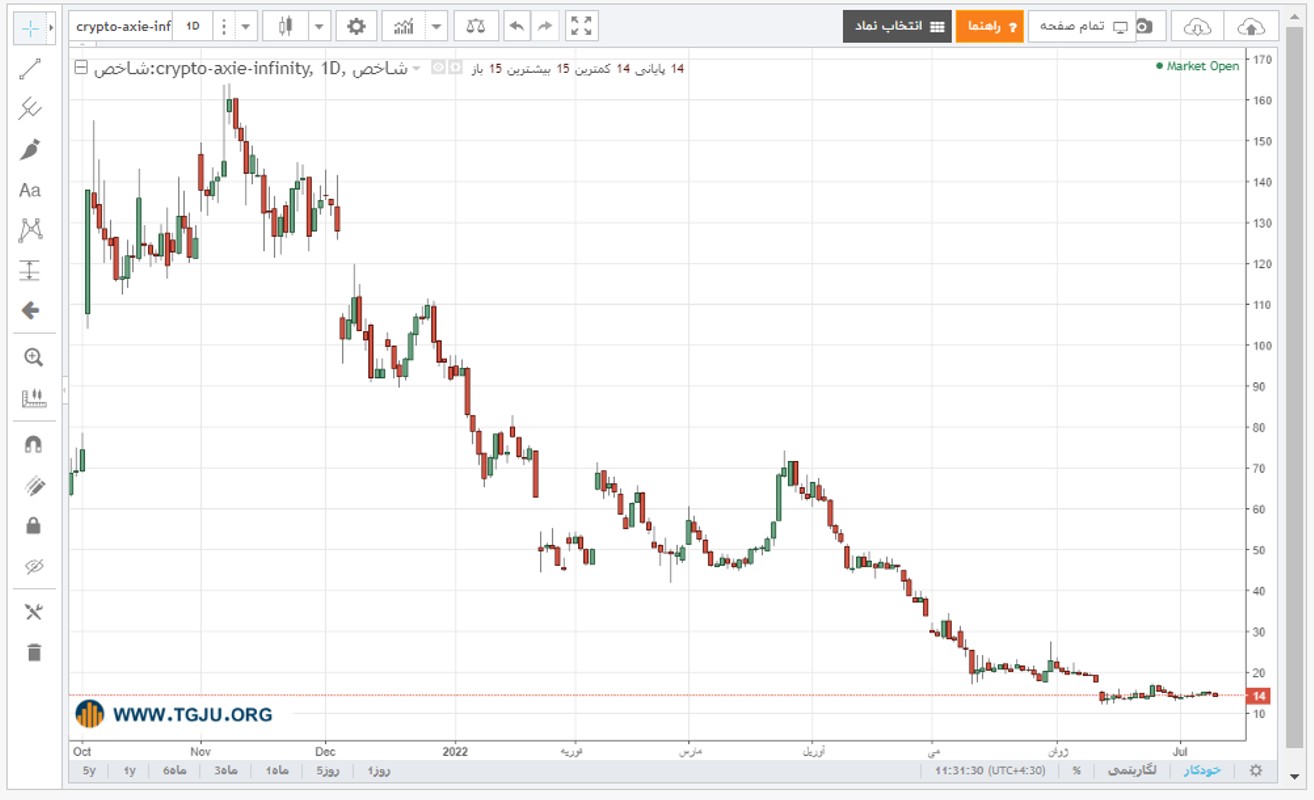Switch range to 6ماه
Screen dimensions: 1314x800
pyautogui.click(x=173, y=770)
